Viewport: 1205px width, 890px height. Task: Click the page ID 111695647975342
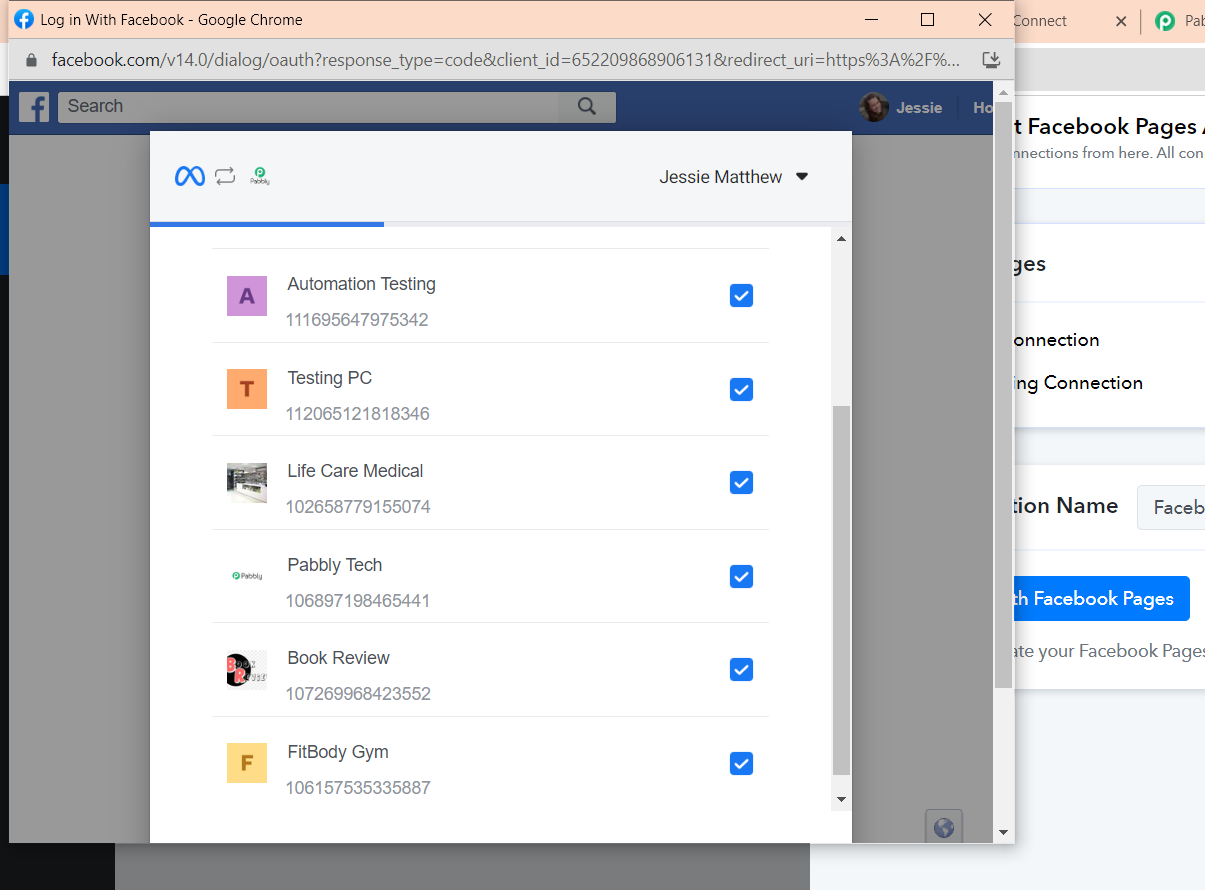(x=357, y=320)
